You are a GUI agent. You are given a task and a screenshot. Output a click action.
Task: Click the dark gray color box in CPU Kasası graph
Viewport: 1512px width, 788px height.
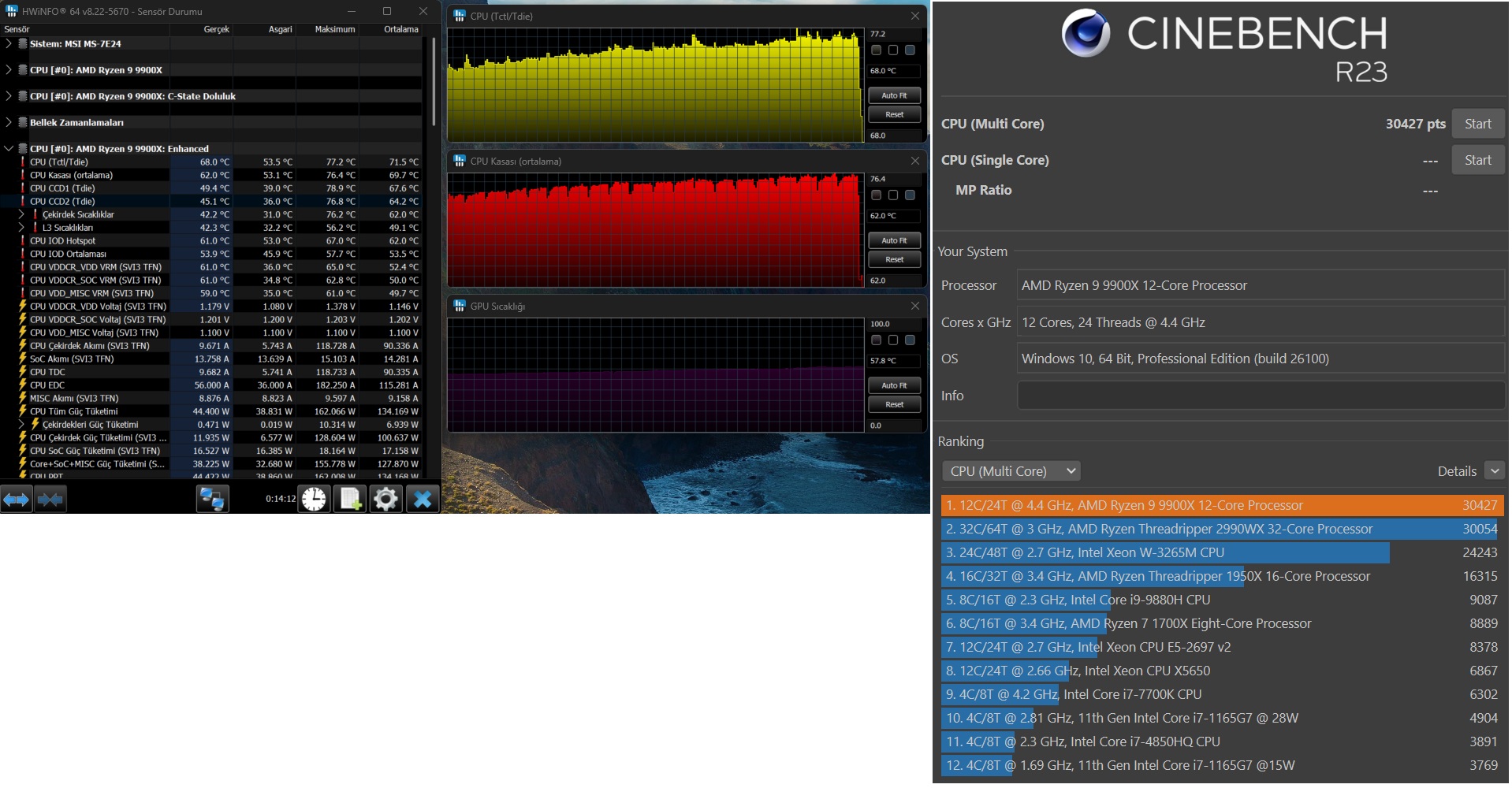876,195
